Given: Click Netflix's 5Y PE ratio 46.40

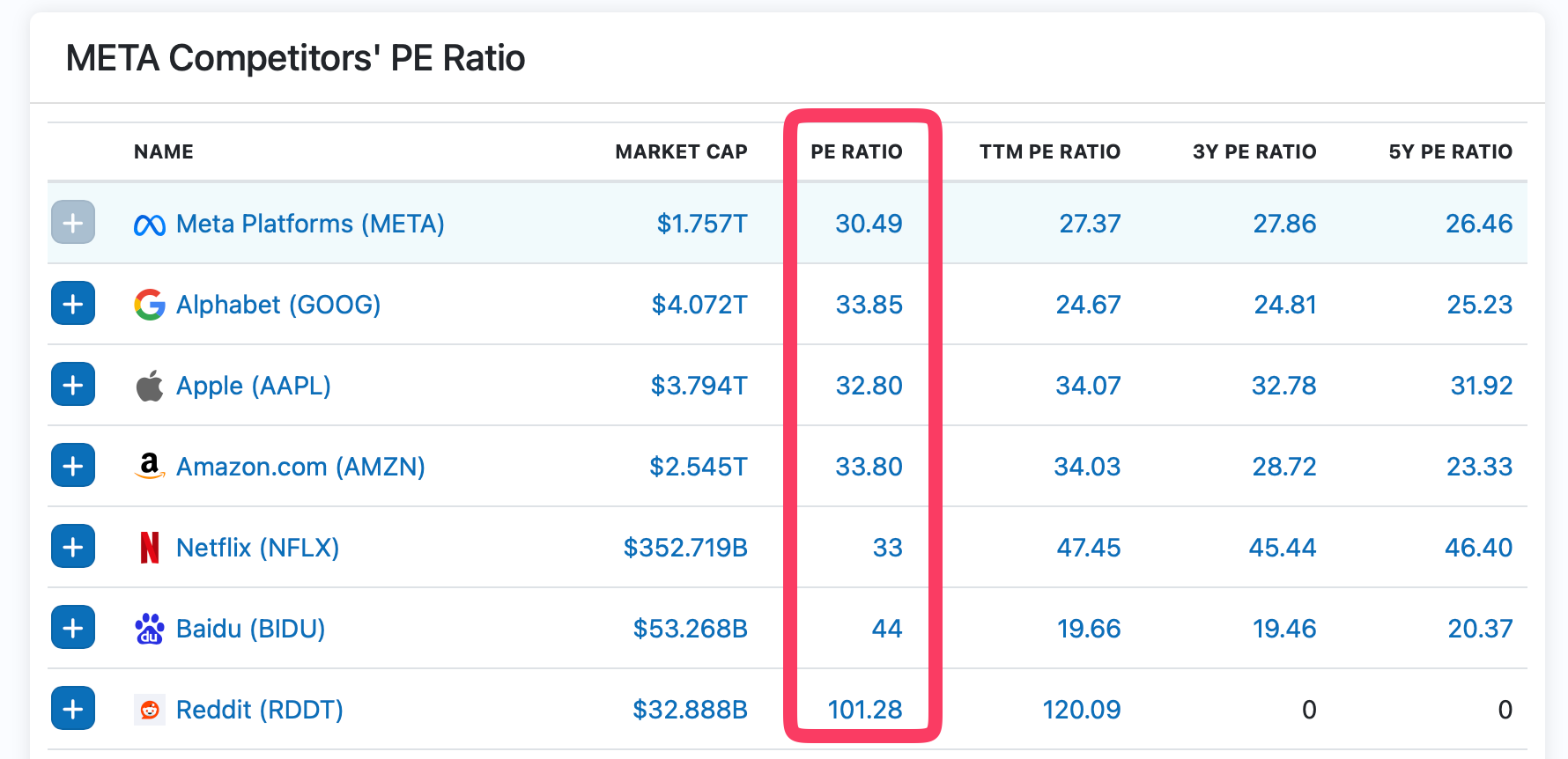Looking at the screenshot, I should [x=1479, y=548].
